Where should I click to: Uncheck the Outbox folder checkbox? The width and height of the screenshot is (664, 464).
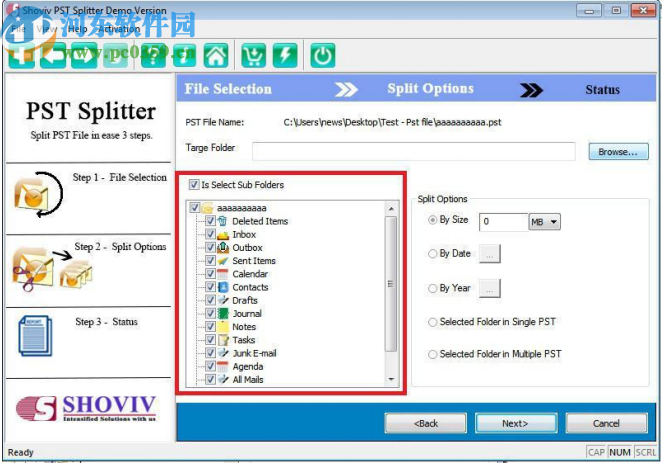tap(210, 247)
